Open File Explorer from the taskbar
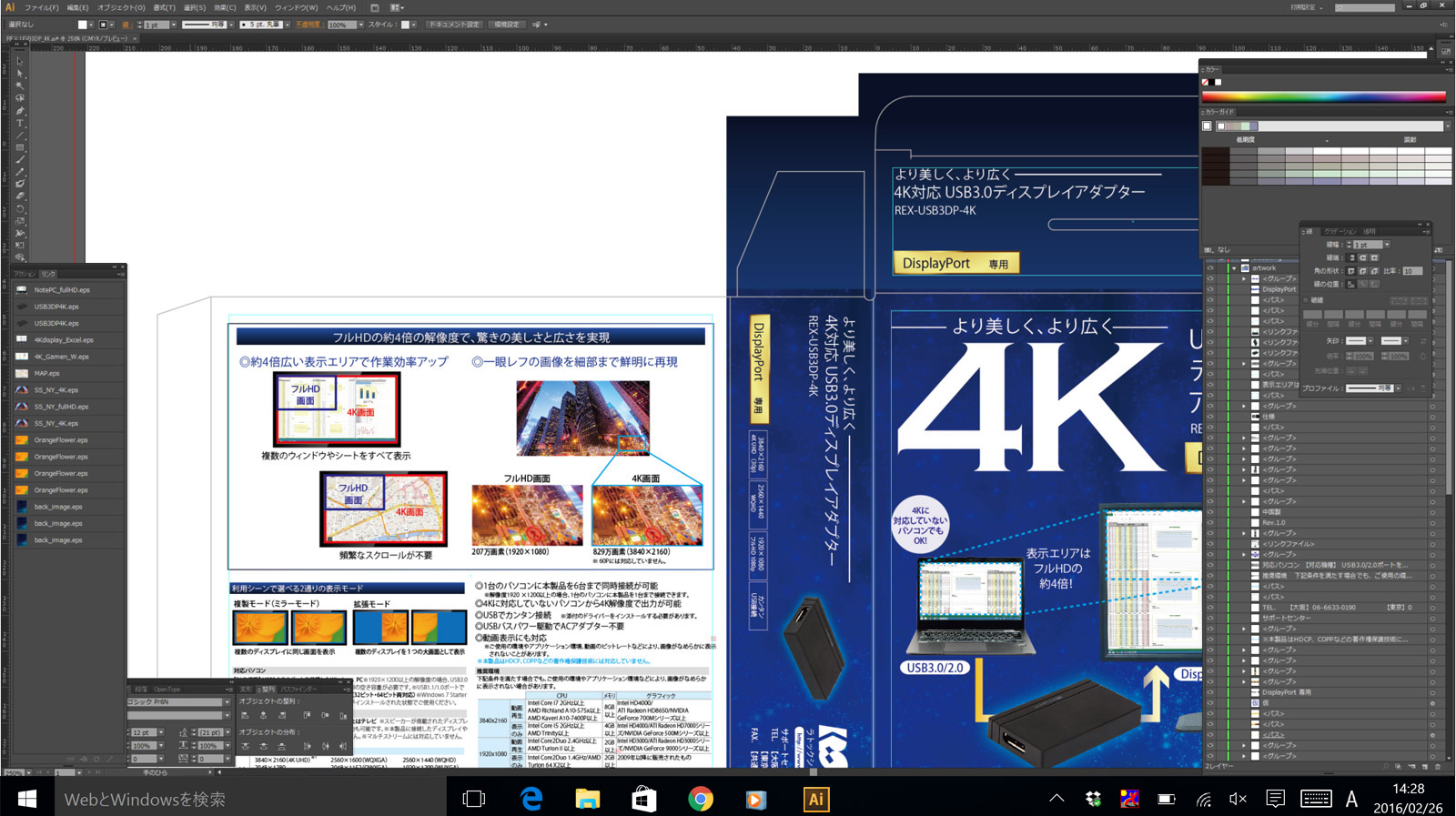Screen dimensions: 1456x816 tap(587, 799)
